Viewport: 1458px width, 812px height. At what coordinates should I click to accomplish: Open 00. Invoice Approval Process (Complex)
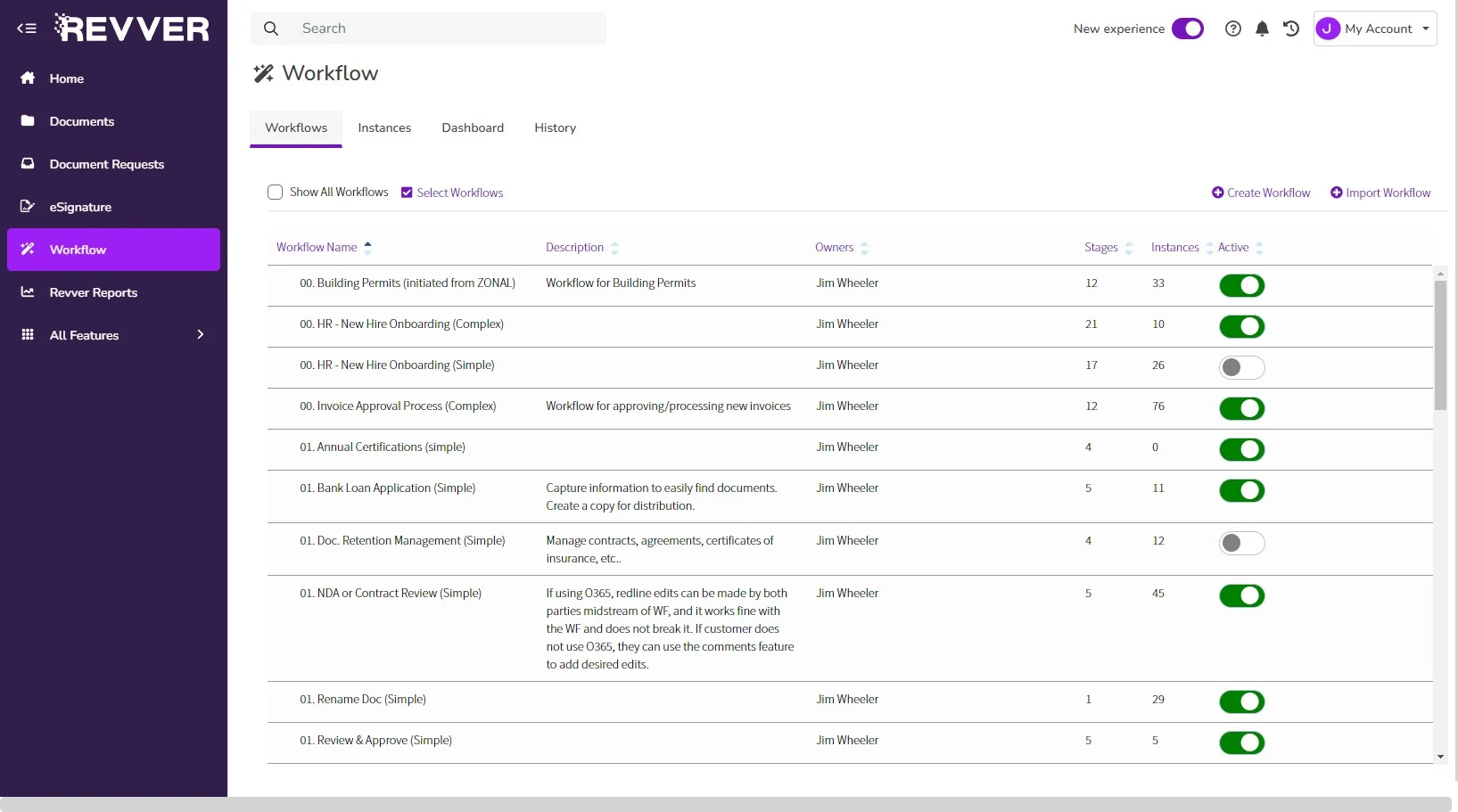tap(398, 406)
